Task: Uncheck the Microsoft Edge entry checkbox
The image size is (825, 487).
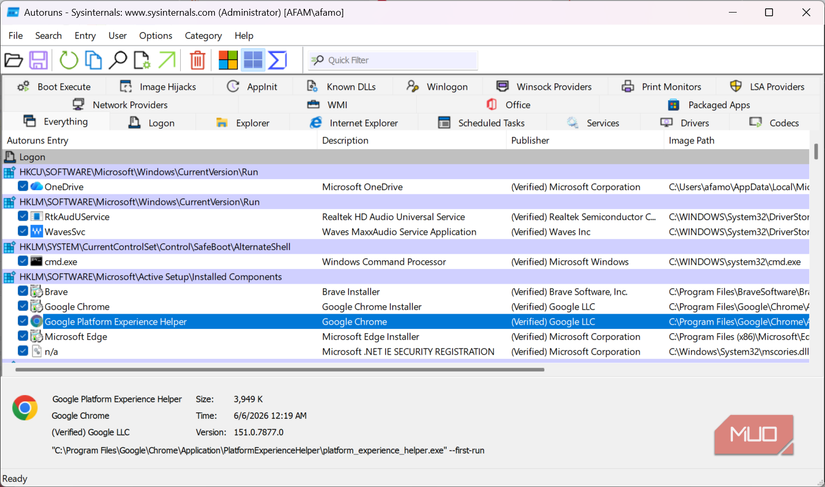Action: [x=23, y=336]
